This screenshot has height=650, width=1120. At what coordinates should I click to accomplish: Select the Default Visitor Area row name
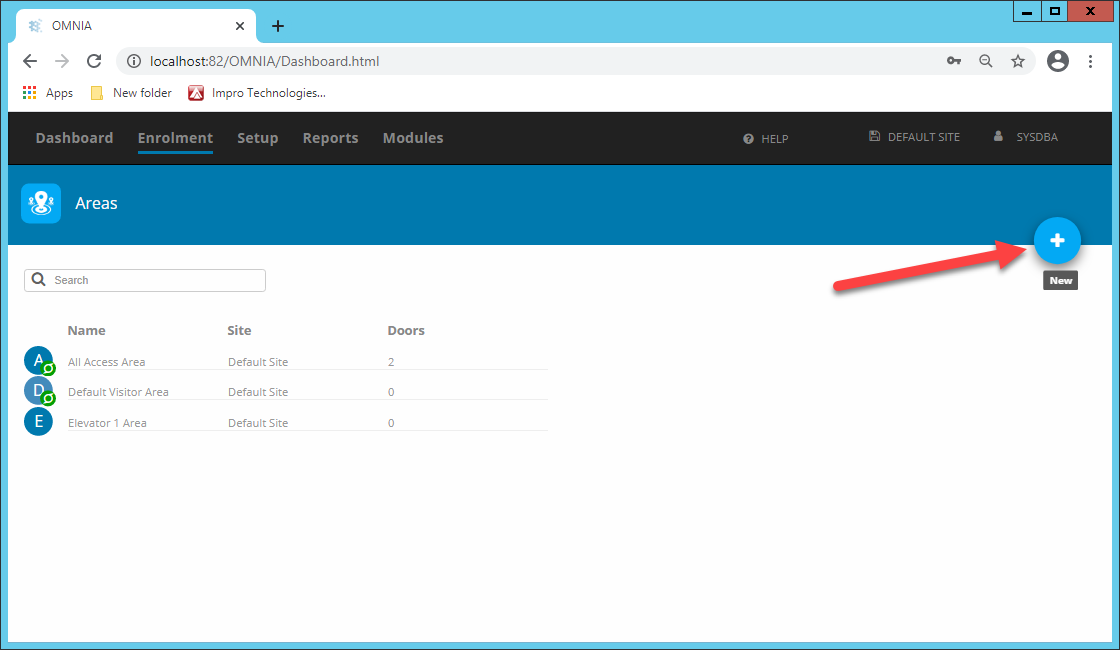click(x=118, y=392)
